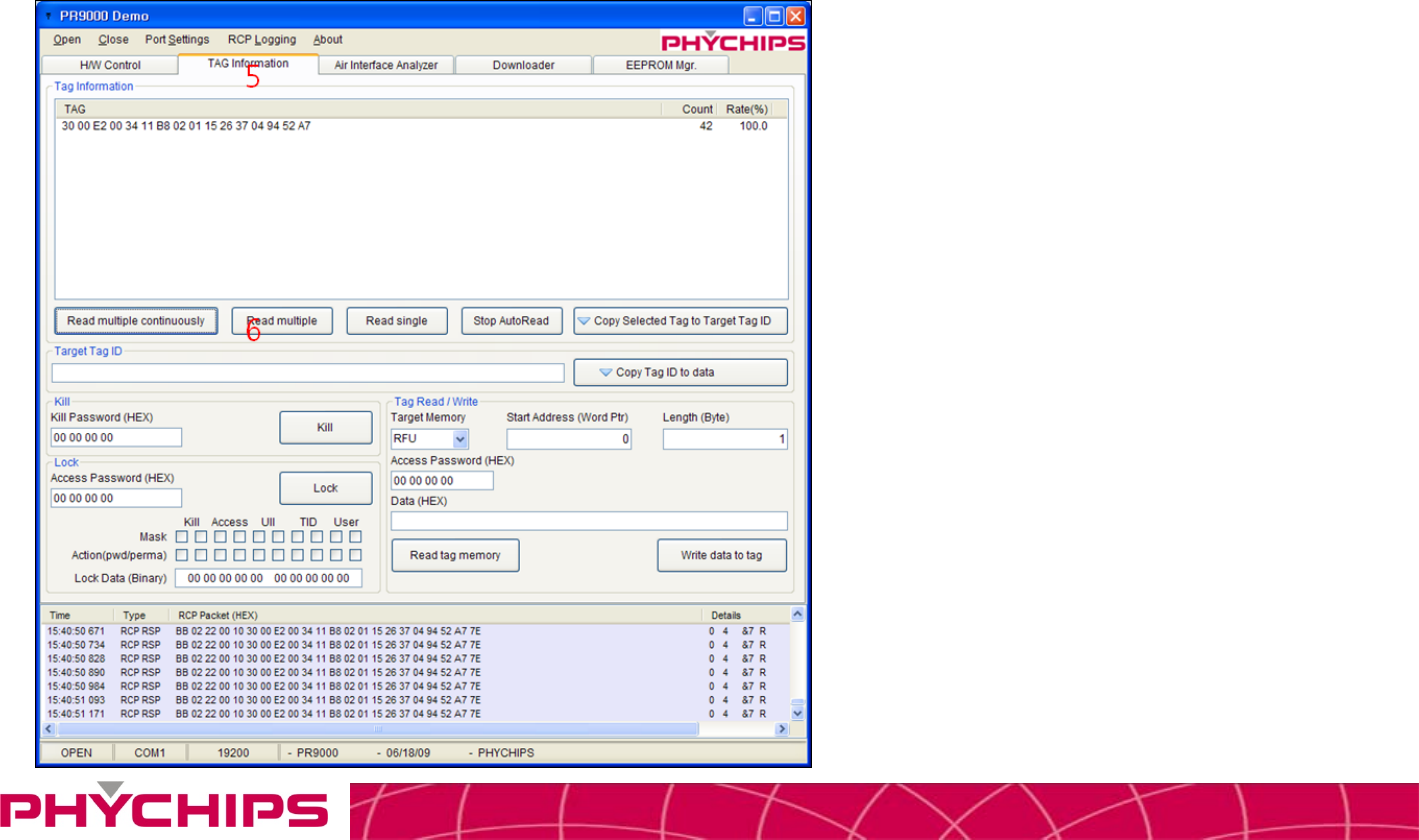Open the Port Settings menu
Screen dimensions: 1419x840
click(177, 40)
